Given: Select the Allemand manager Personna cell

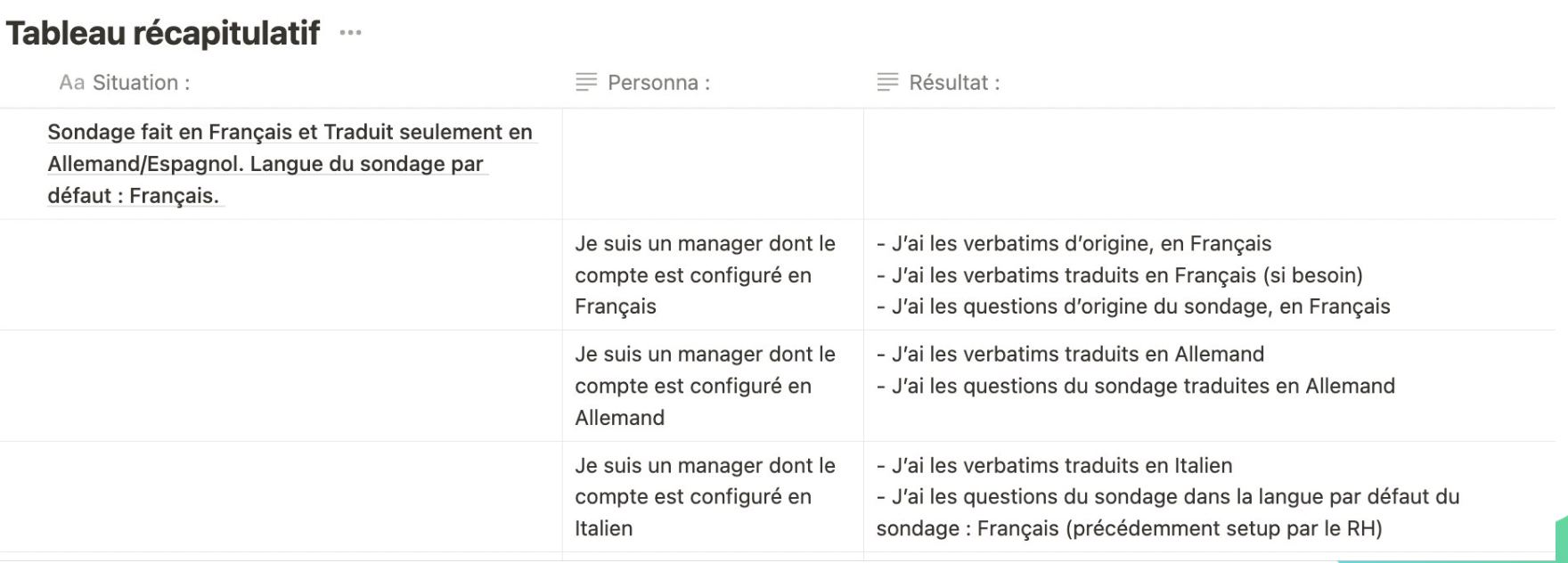Looking at the screenshot, I should pyautogui.click(x=706, y=386).
